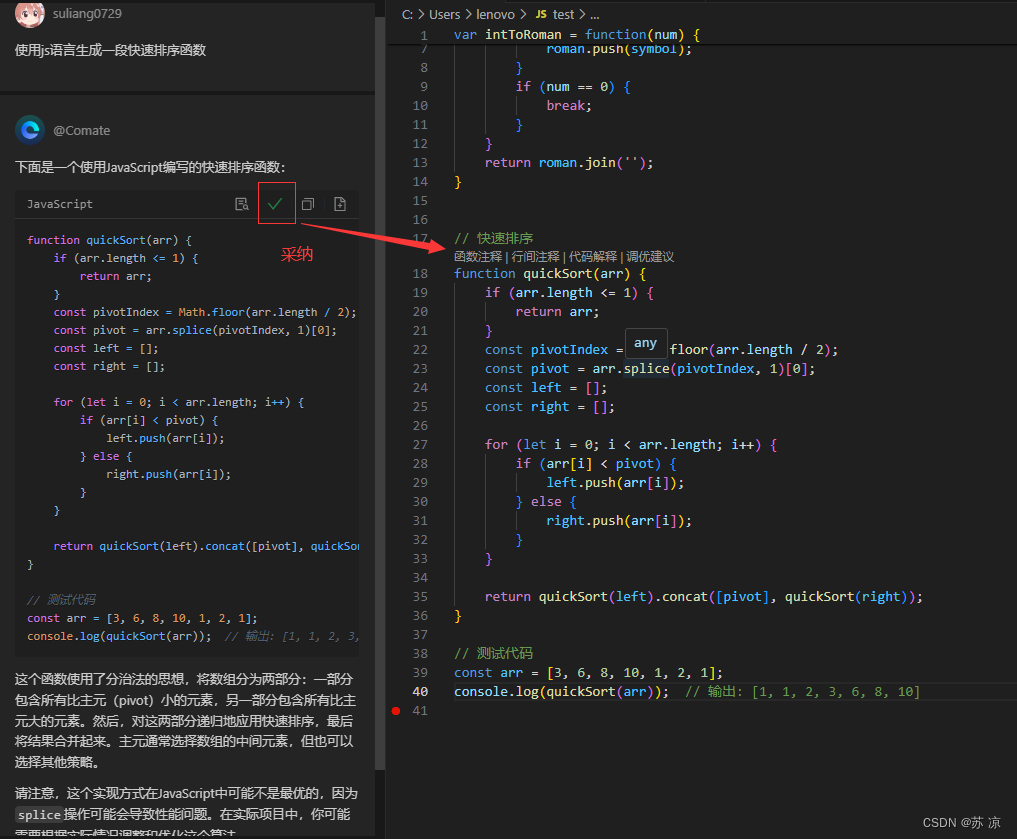Click the @Comate name label

coord(82,130)
